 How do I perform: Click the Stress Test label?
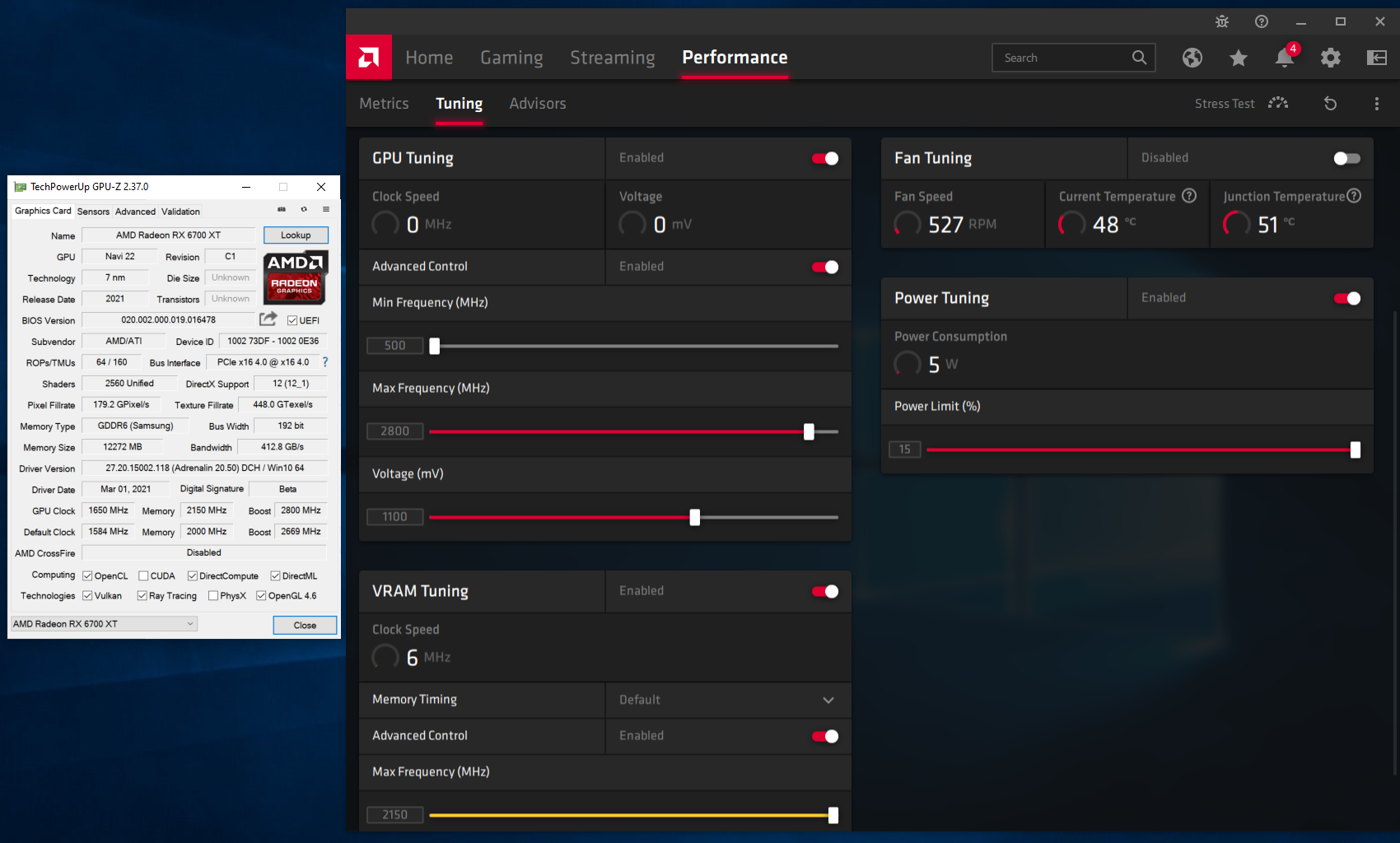pyautogui.click(x=1225, y=104)
